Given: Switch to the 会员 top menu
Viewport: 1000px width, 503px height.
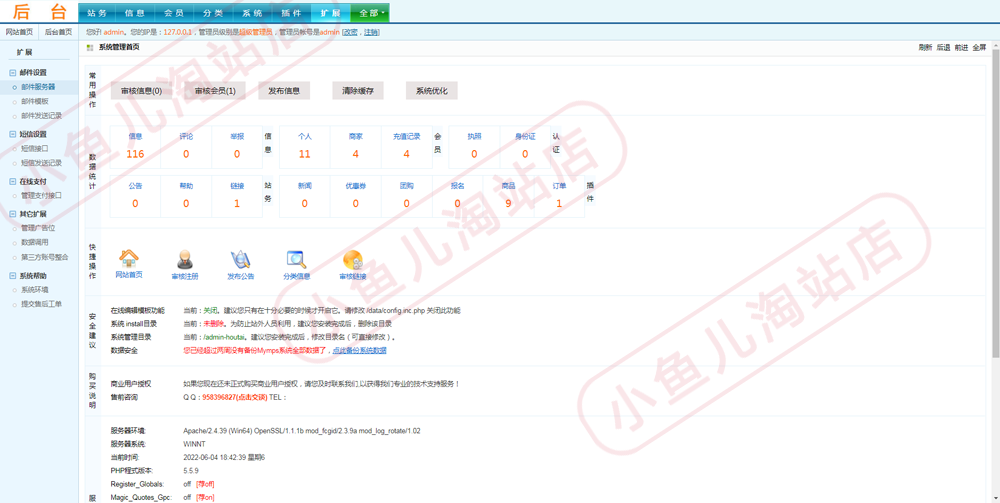Looking at the screenshot, I should pyautogui.click(x=175, y=13).
